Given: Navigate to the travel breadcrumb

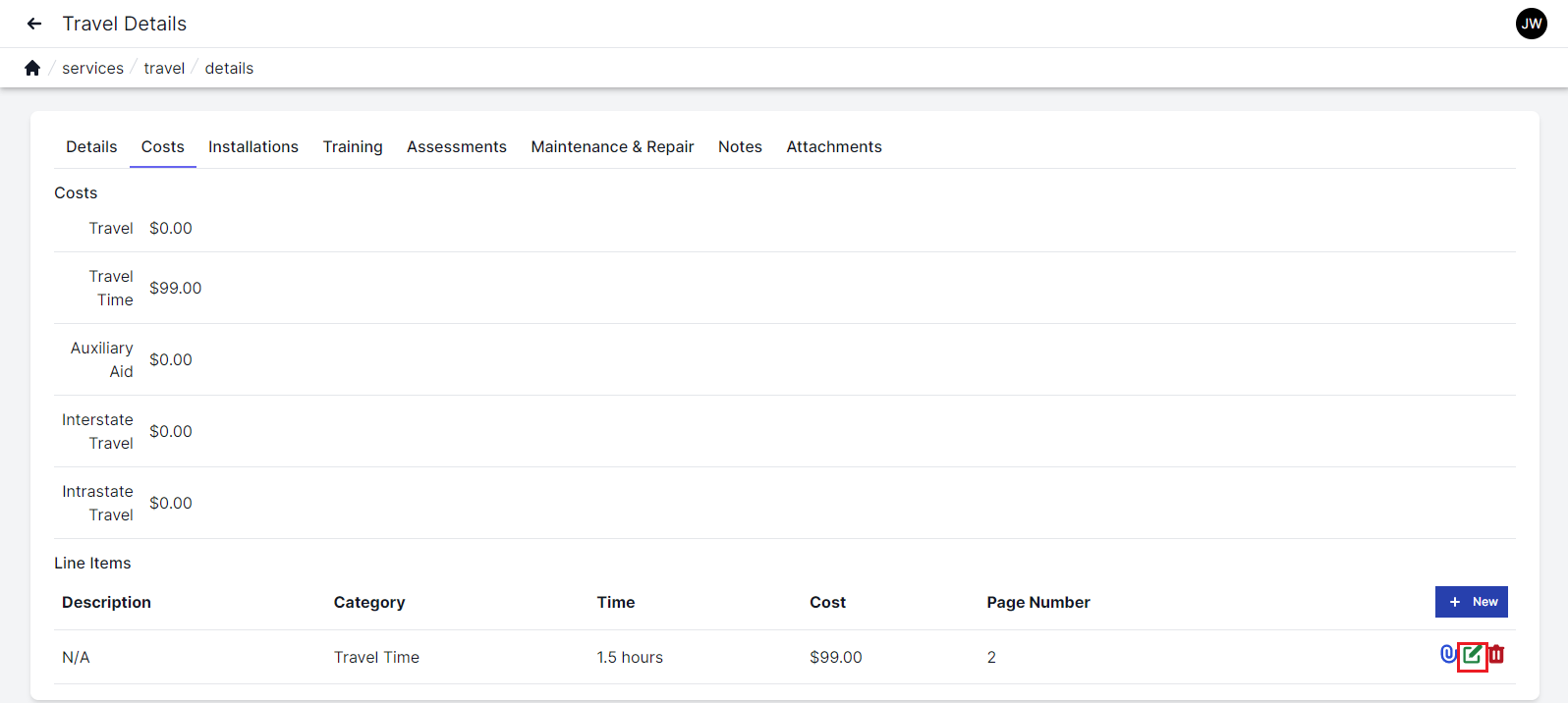Looking at the screenshot, I should click(164, 68).
